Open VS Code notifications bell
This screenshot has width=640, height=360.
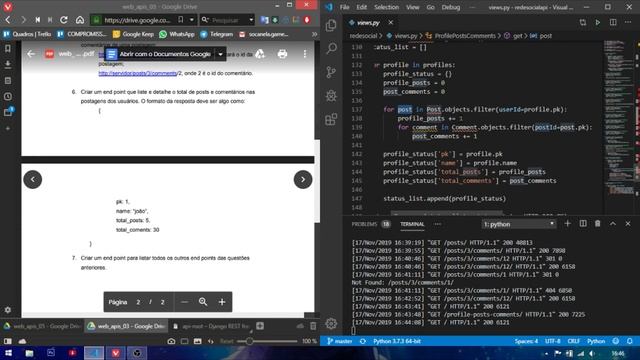click(x=630, y=341)
